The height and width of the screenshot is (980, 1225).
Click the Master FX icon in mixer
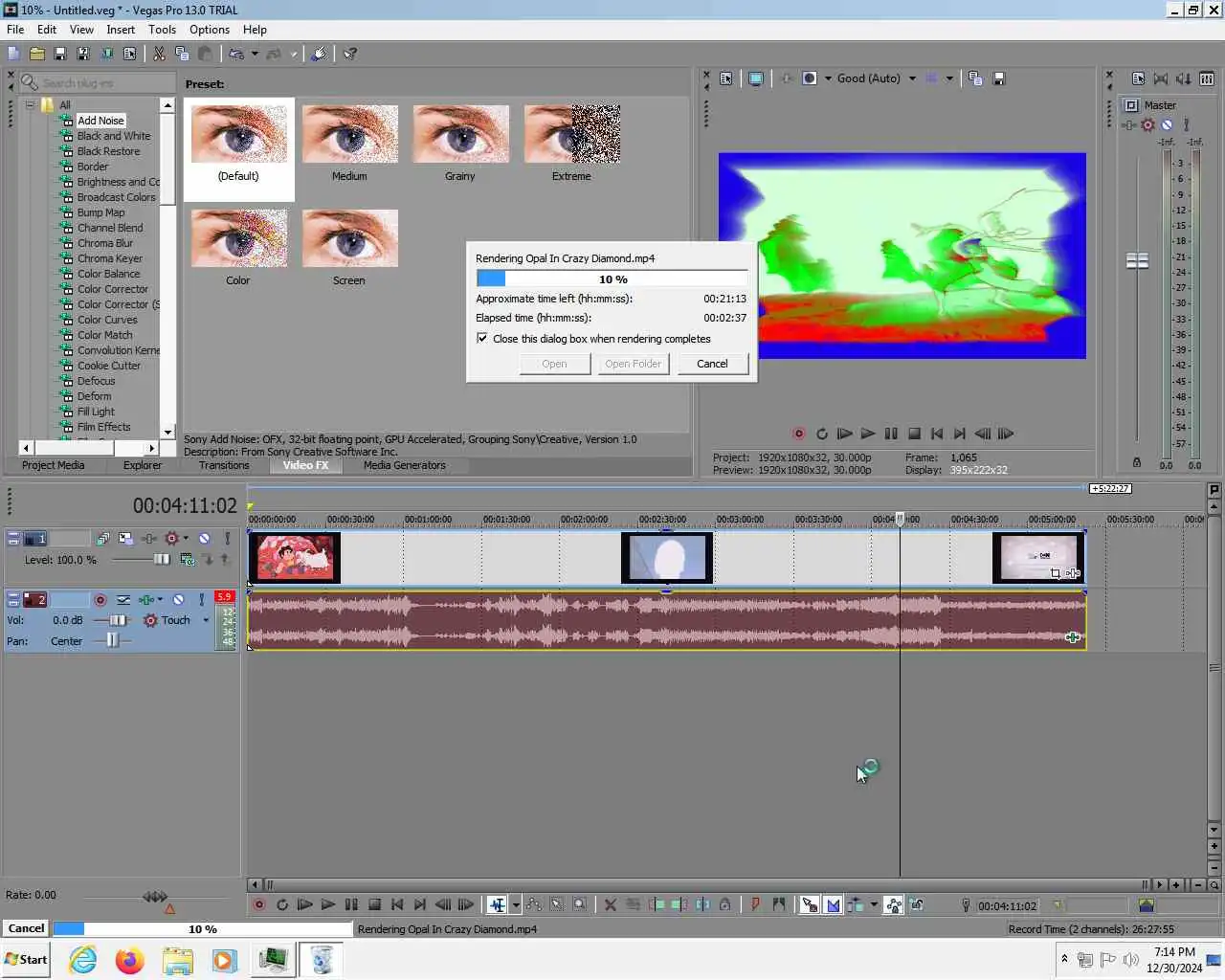click(x=1129, y=125)
